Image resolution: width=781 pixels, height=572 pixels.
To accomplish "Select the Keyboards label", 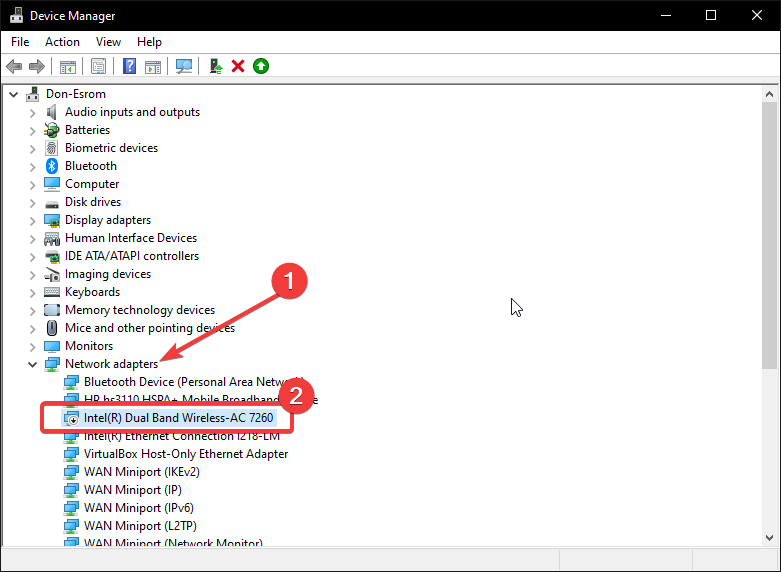I will click(x=92, y=292).
